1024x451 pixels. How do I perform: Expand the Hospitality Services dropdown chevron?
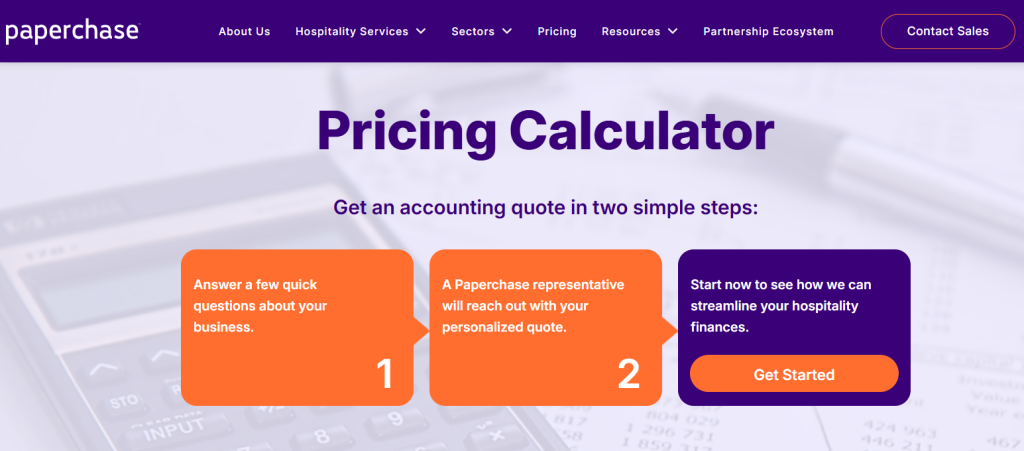tap(421, 31)
